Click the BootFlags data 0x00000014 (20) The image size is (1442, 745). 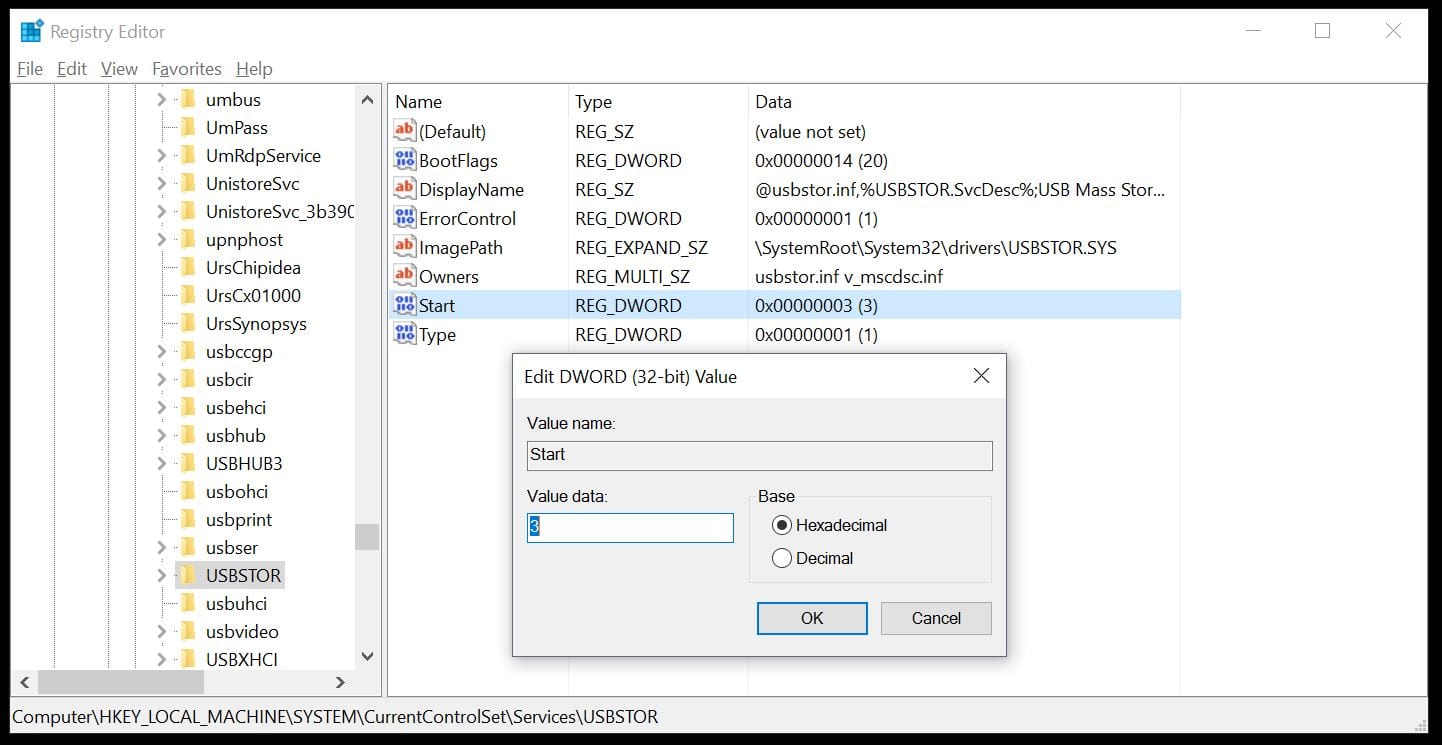(x=822, y=160)
